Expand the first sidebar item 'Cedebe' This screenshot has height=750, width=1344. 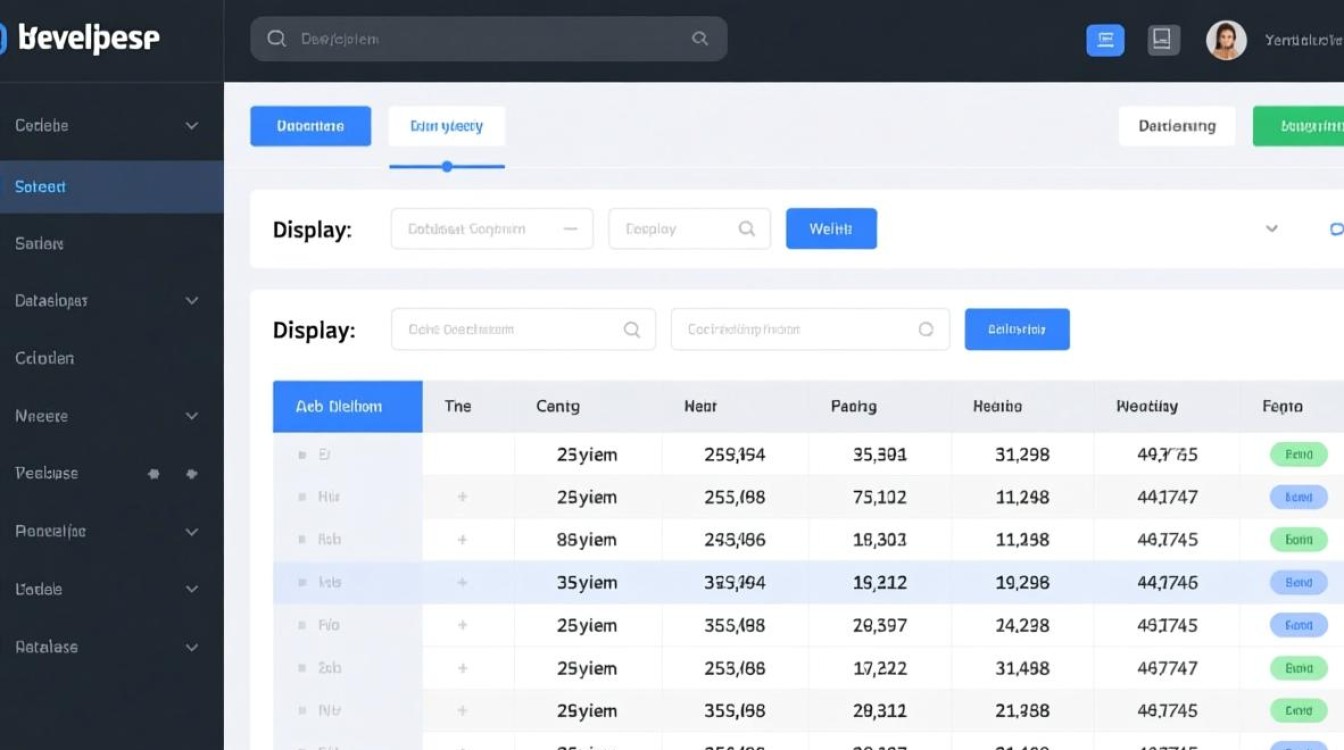coord(192,126)
